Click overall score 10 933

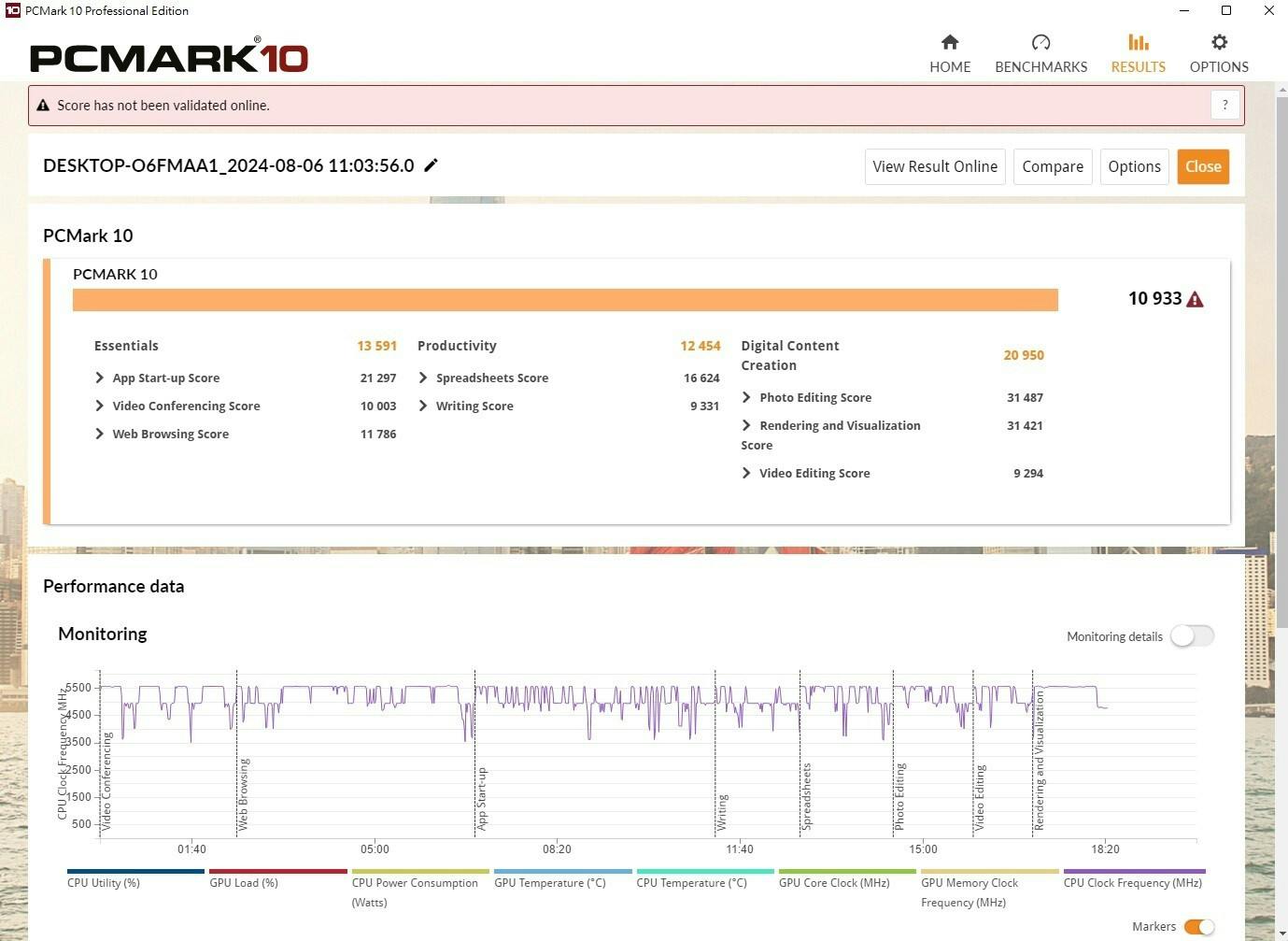click(x=1155, y=299)
